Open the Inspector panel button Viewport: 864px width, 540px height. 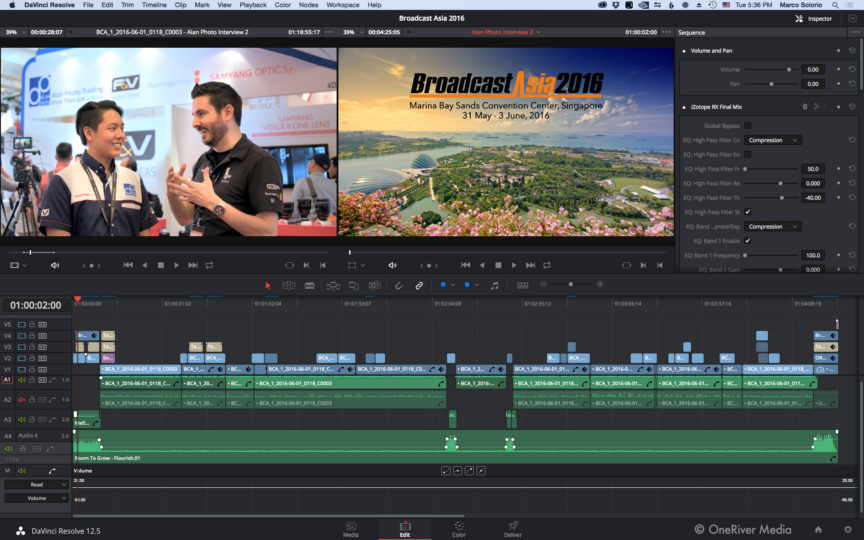pyautogui.click(x=814, y=19)
